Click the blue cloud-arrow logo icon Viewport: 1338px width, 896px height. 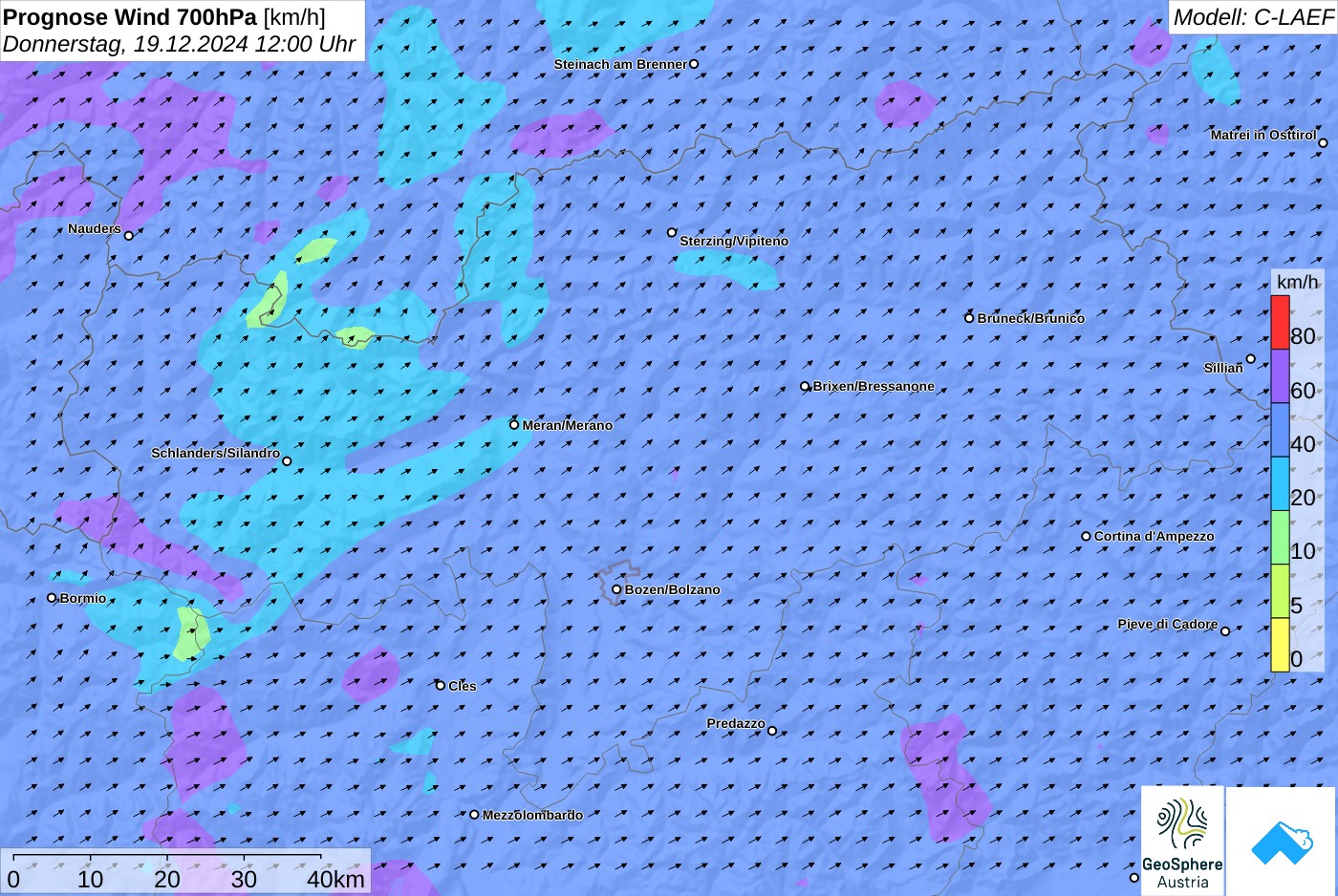[1282, 843]
